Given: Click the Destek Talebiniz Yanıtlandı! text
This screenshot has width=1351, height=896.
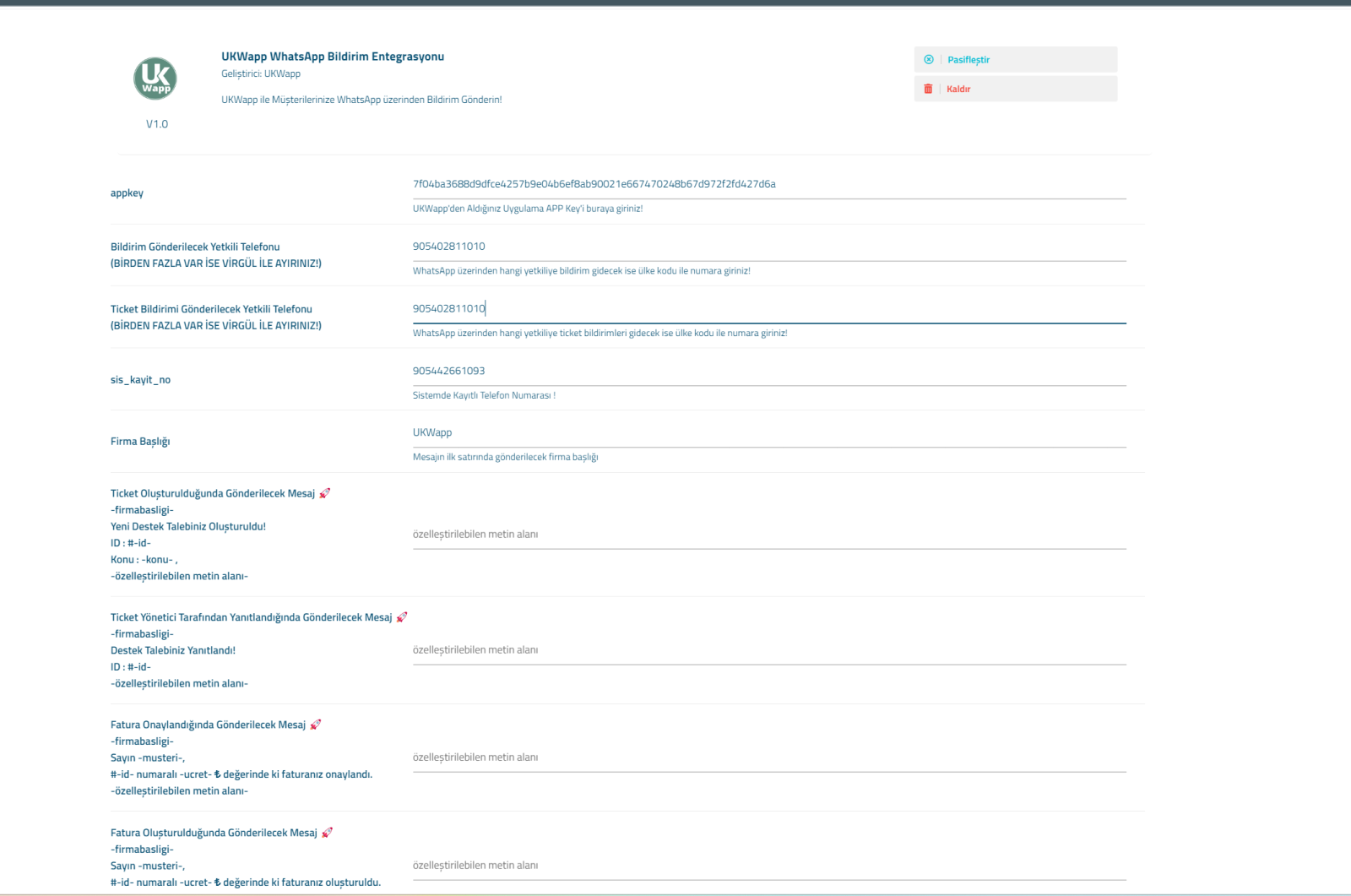Looking at the screenshot, I should (x=173, y=651).
